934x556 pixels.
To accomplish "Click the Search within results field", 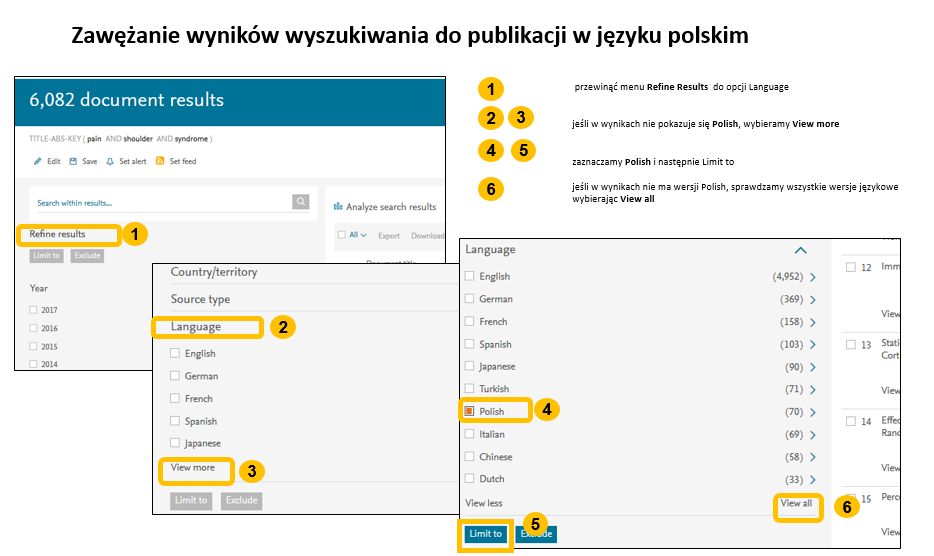I will pos(160,203).
